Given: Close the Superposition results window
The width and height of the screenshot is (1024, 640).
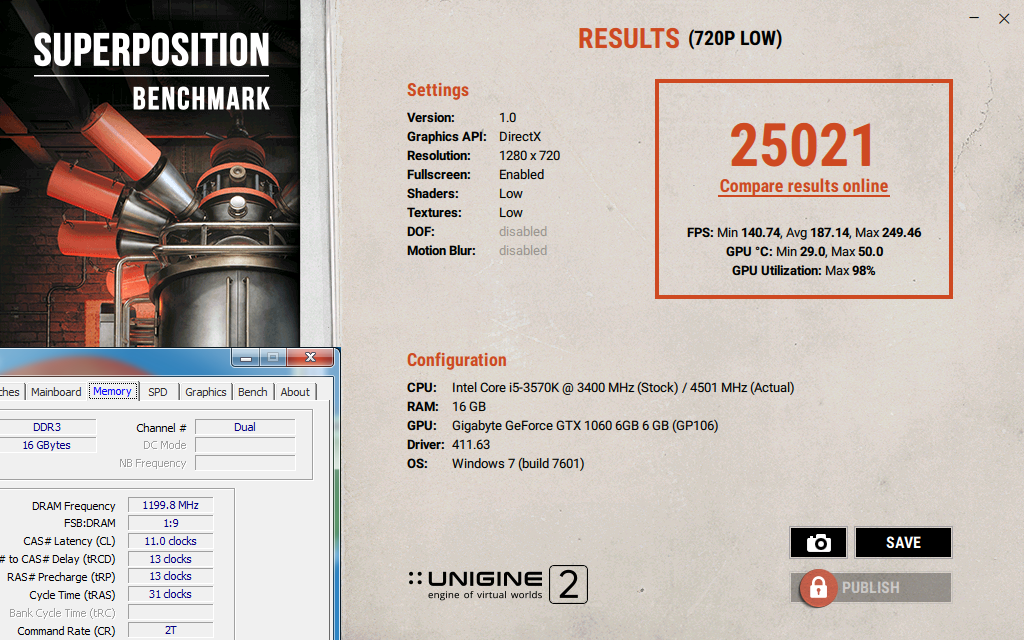Looking at the screenshot, I should [1004, 18].
